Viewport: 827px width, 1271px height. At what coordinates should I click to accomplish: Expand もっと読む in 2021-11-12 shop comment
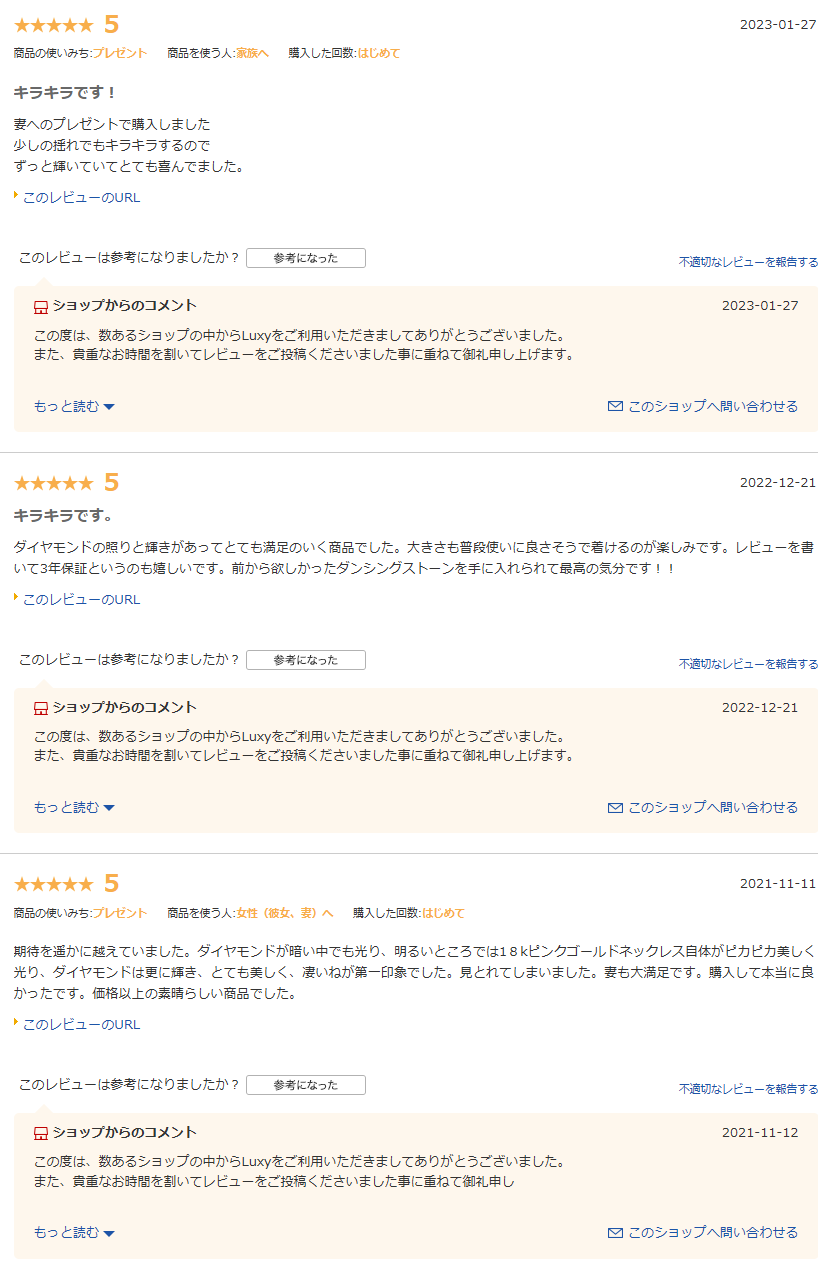pyautogui.click(x=74, y=1232)
